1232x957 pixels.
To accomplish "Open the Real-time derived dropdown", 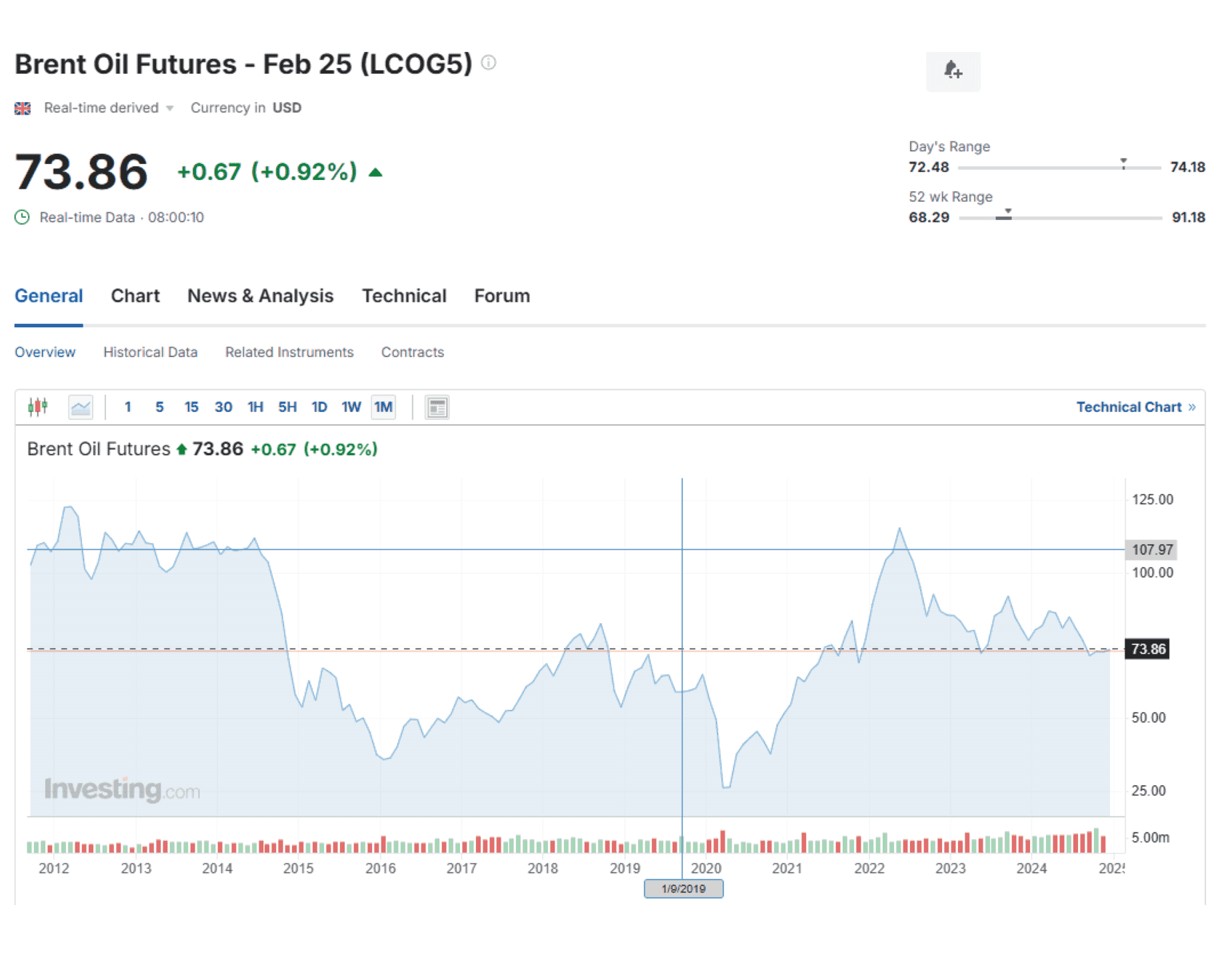I will tap(170, 107).
